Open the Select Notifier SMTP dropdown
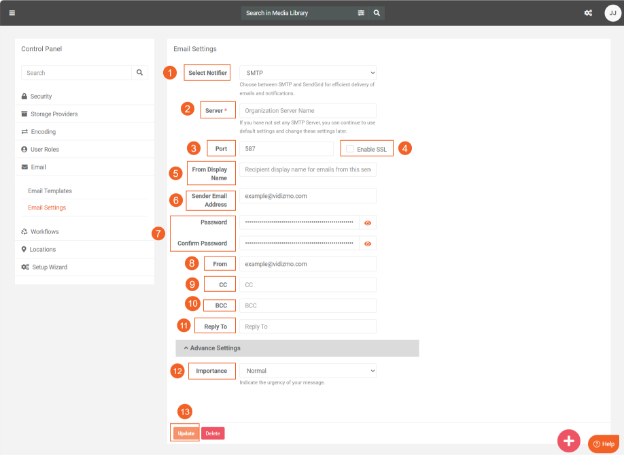Image resolution: width=624 pixels, height=457 pixels. coord(308,73)
